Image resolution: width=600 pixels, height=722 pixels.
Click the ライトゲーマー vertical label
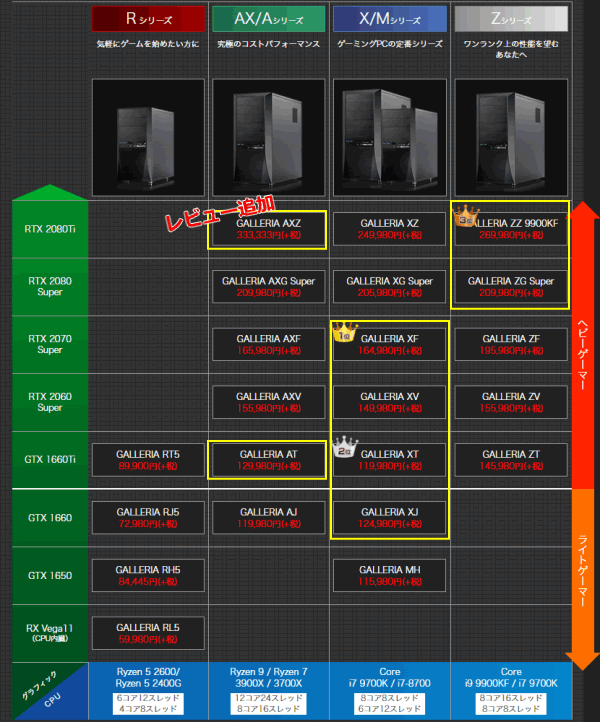[x=583, y=571]
